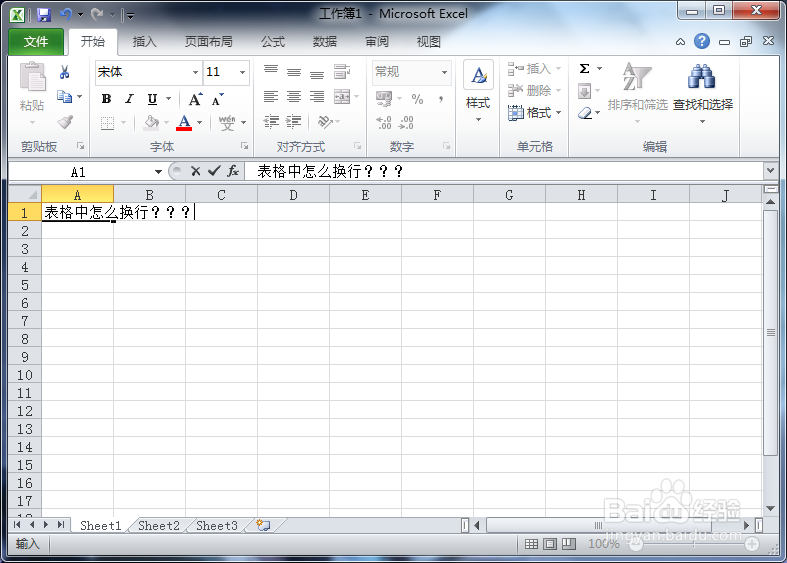Click the AutoSum sigma icon
787x563 pixels.
[x=584, y=68]
